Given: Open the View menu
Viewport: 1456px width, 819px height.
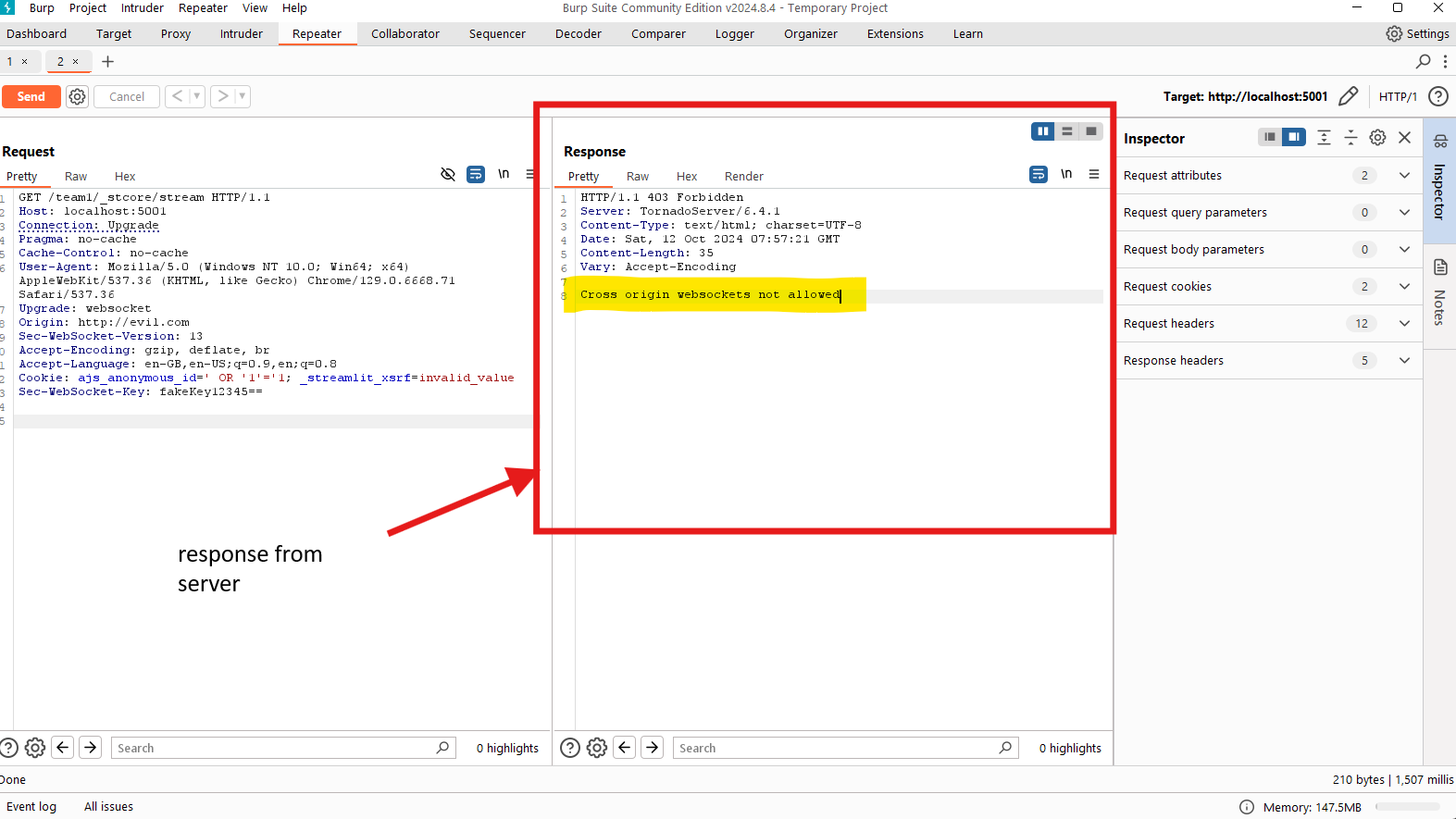Looking at the screenshot, I should pyautogui.click(x=255, y=7).
